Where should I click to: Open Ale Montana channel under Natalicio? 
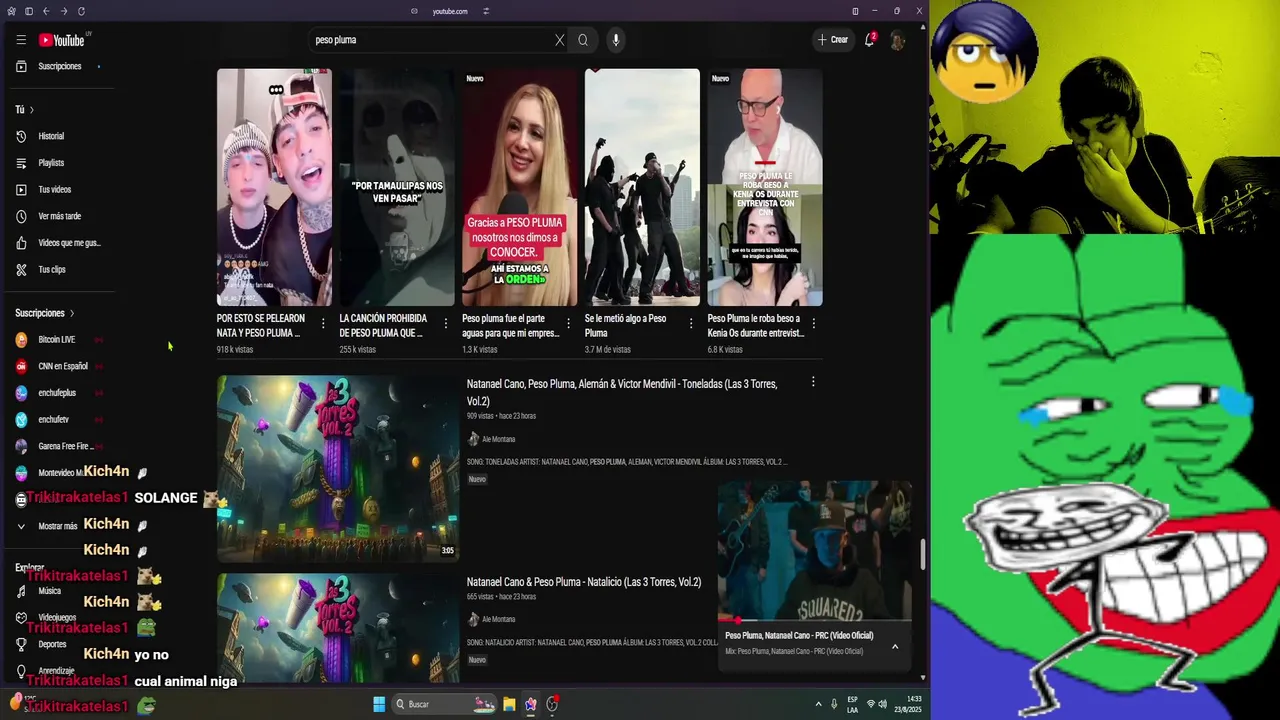click(499, 619)
